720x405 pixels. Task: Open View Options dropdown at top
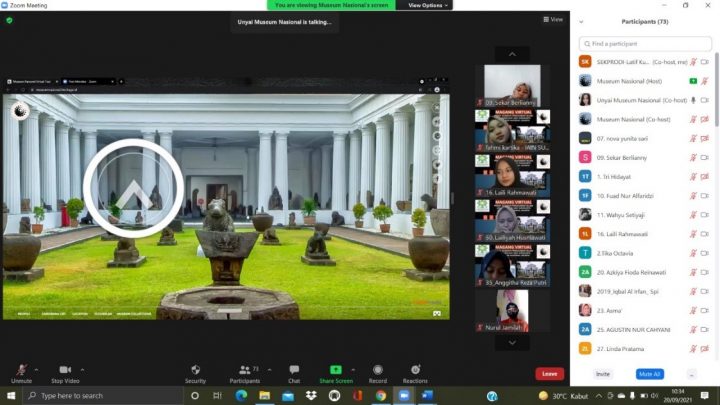428,5
